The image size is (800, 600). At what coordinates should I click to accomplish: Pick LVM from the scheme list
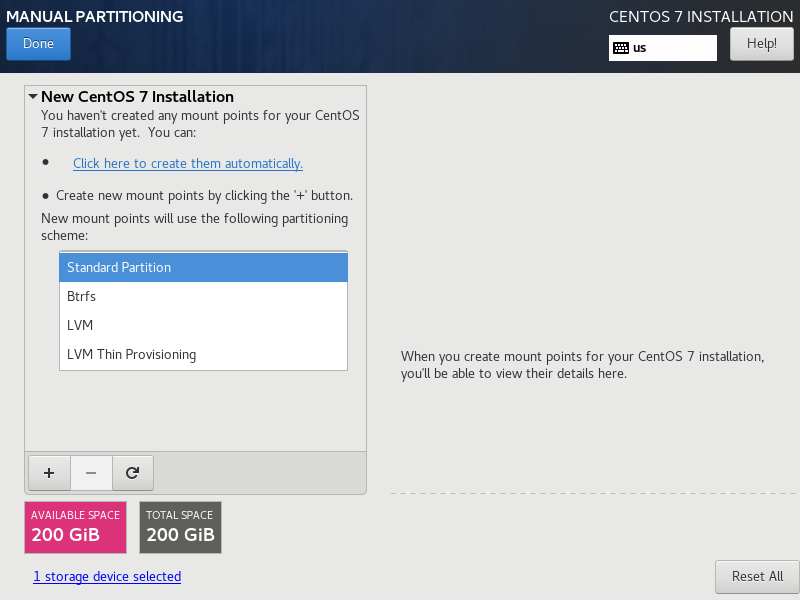tap(203, 326)
